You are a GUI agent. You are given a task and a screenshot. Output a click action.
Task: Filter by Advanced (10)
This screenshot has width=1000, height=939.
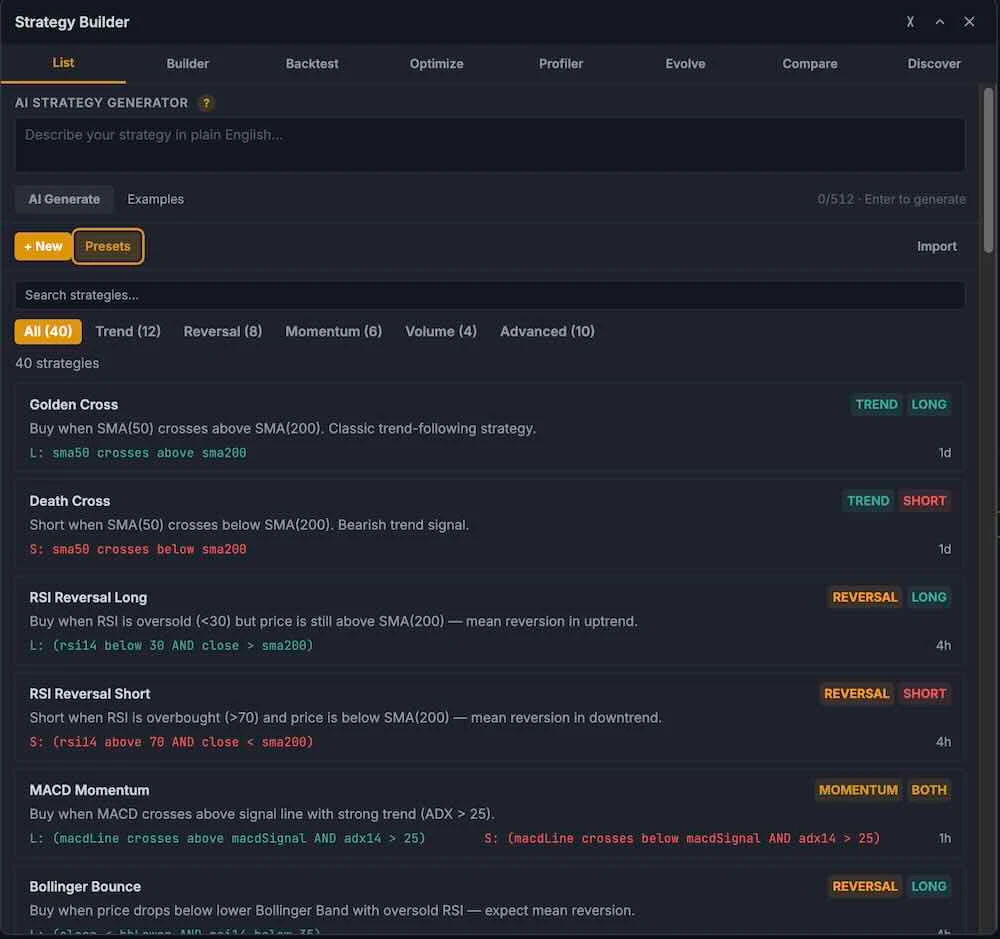tap(547, 331)
